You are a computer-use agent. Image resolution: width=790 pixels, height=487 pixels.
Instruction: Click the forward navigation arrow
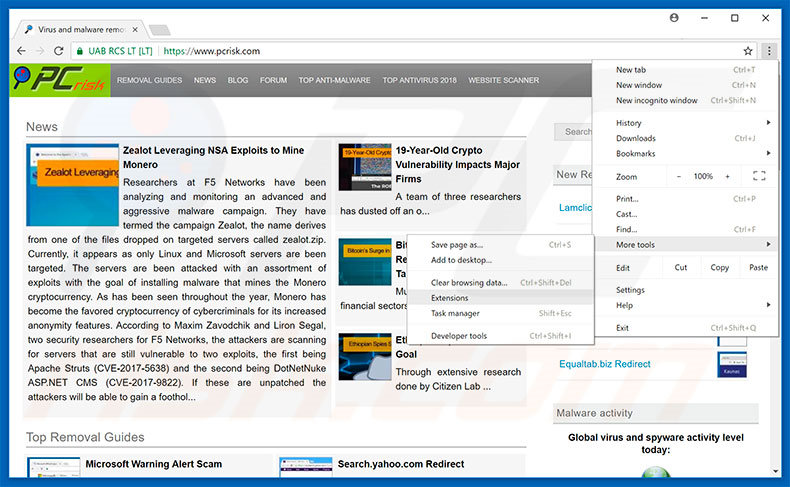point(40,51)
